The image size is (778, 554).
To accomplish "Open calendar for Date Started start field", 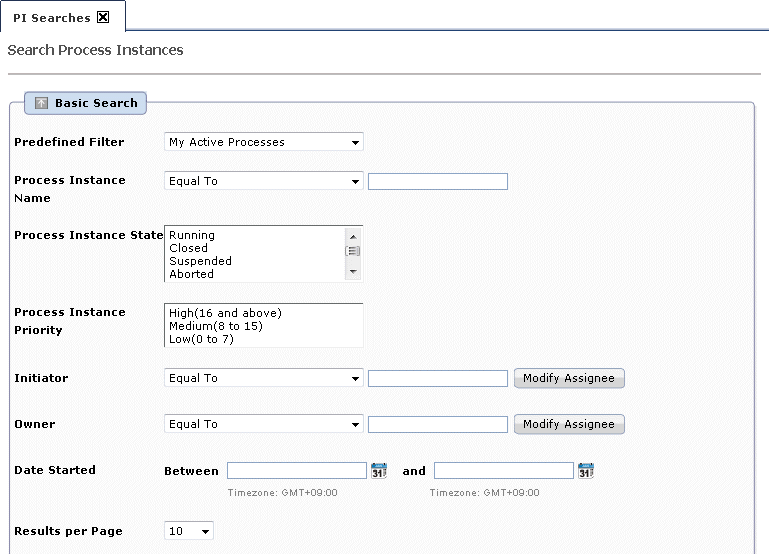I will (379, 471).
